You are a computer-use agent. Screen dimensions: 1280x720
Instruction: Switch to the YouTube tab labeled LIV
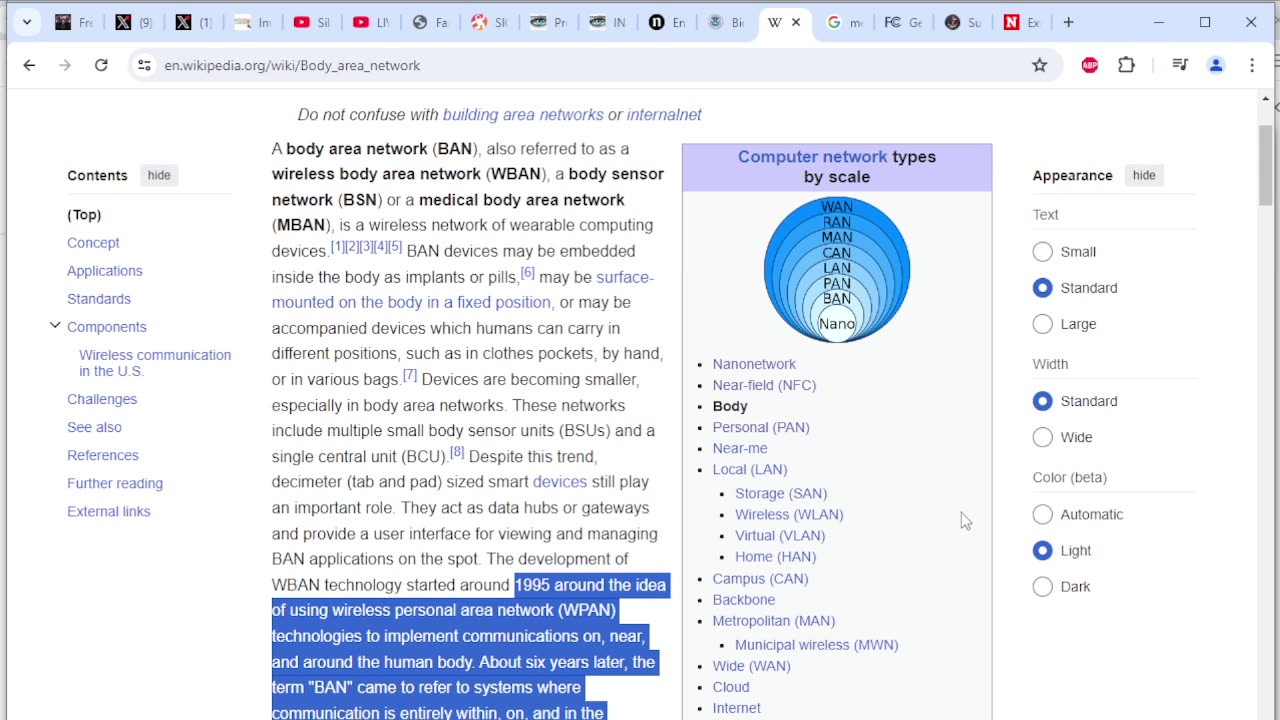370,22
